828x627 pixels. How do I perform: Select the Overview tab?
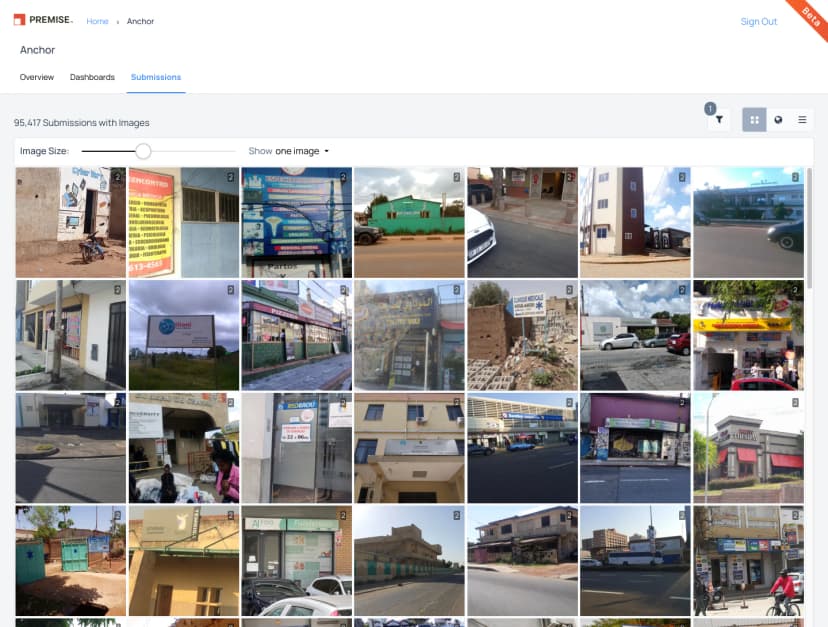[x=37, y=77]
